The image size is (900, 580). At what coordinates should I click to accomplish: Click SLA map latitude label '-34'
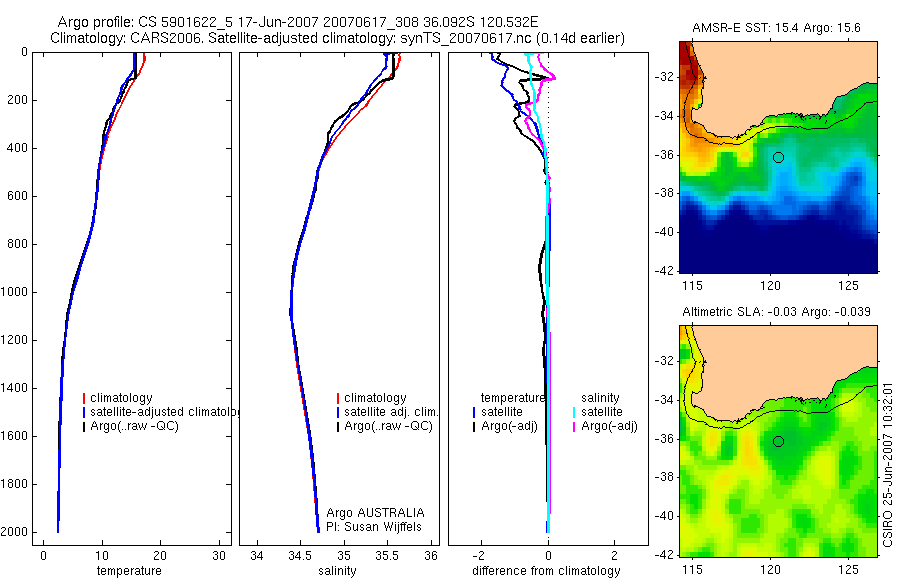point(665,400)
